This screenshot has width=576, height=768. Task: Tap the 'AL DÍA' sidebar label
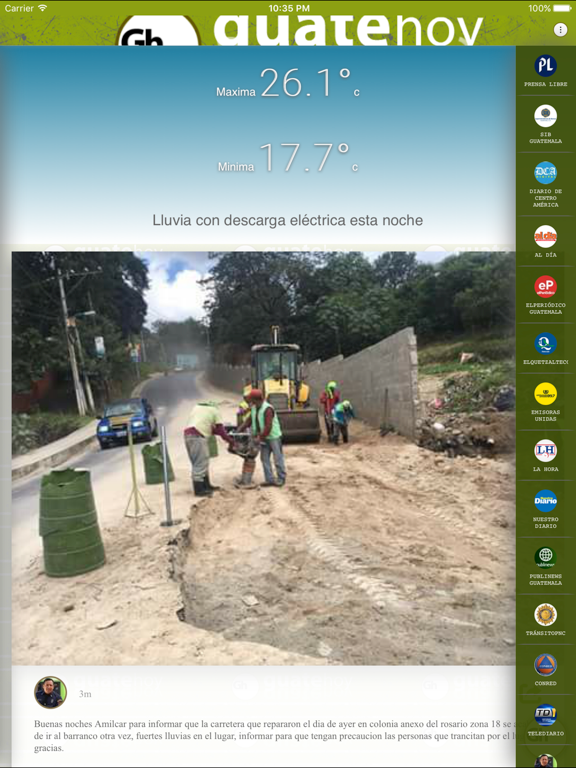click(545, 255)
